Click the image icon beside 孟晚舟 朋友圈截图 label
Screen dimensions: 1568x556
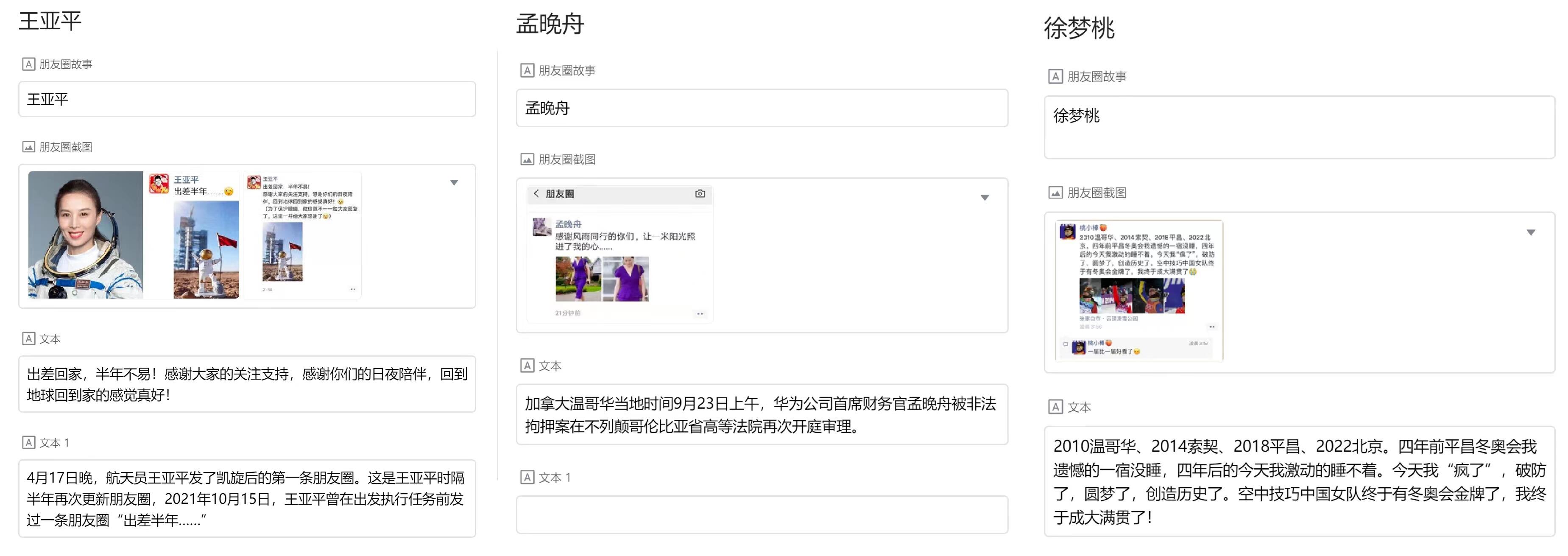[527, 159]
